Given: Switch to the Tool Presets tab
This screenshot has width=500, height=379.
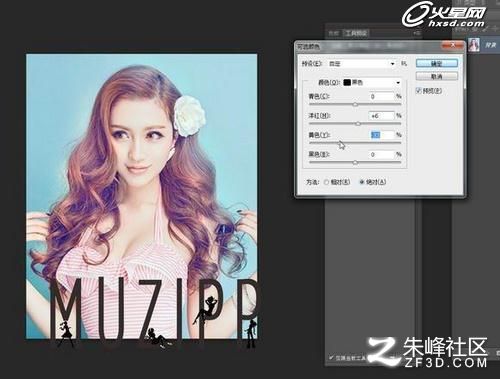Looking at the screenshot, I should coord(356,33).
